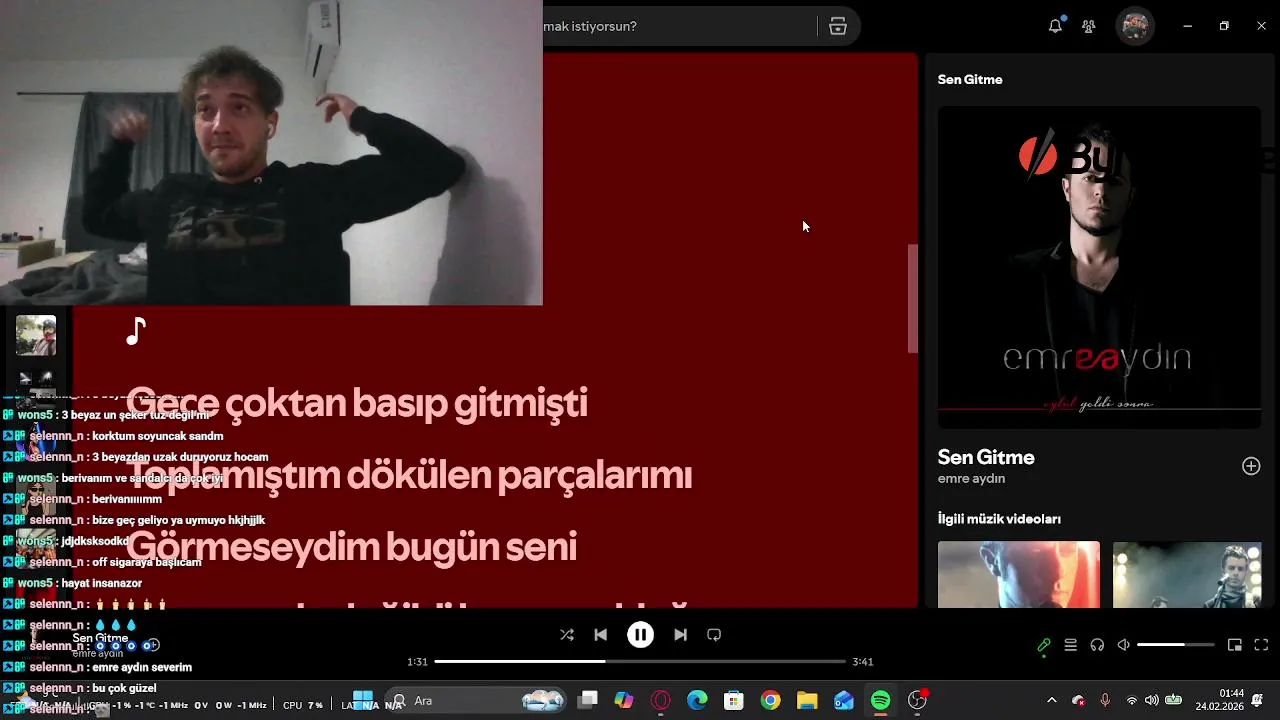
Task: Open the top playlist thumbnail in the sidebar
Action: click(36, 336)
